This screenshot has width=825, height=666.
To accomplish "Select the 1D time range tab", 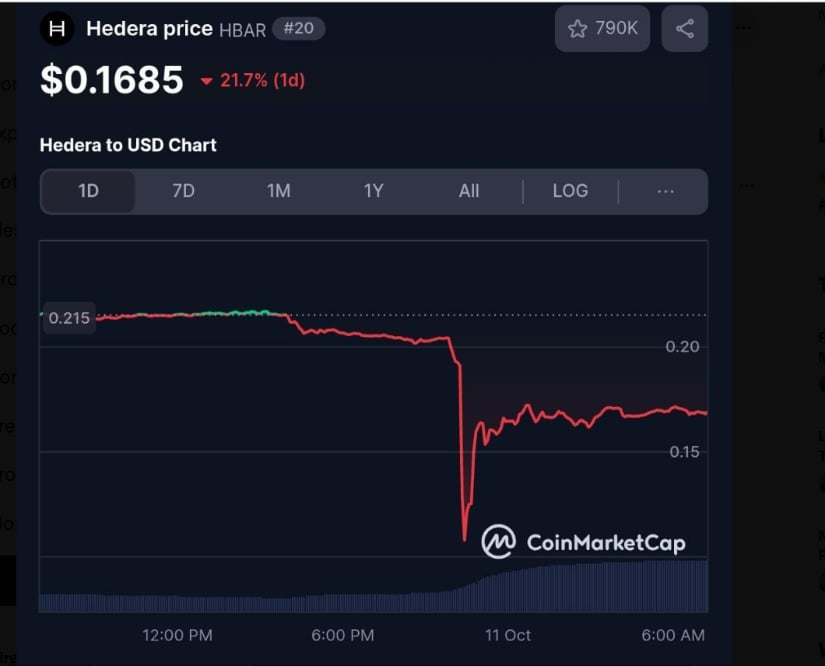I will (x=88, y=191).
